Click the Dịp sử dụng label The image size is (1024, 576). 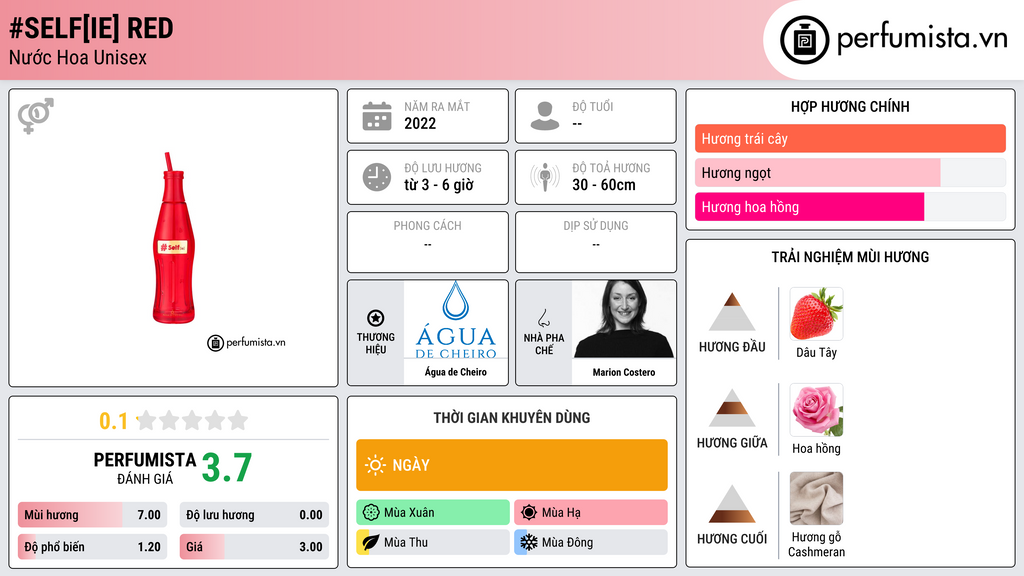[596, 226]
